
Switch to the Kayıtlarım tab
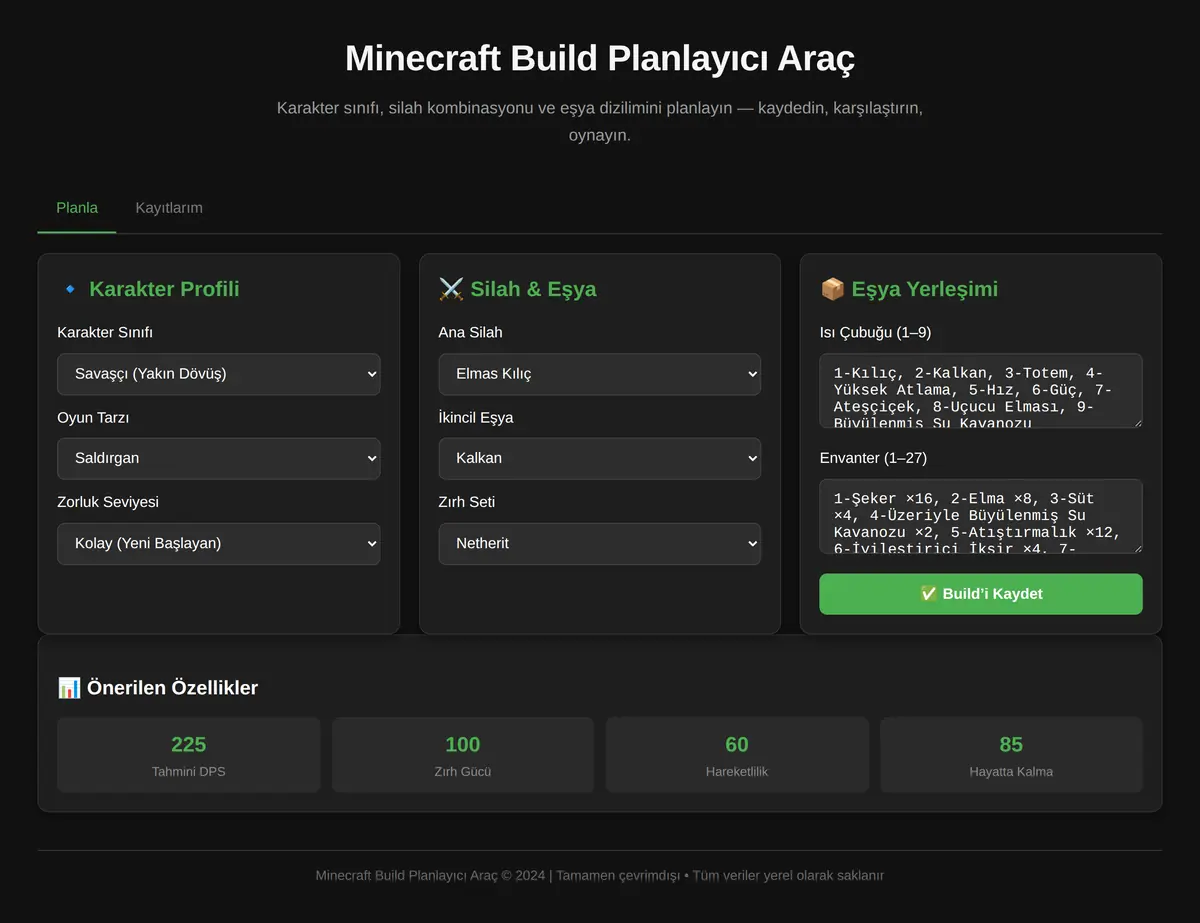(x=169, y=208)
